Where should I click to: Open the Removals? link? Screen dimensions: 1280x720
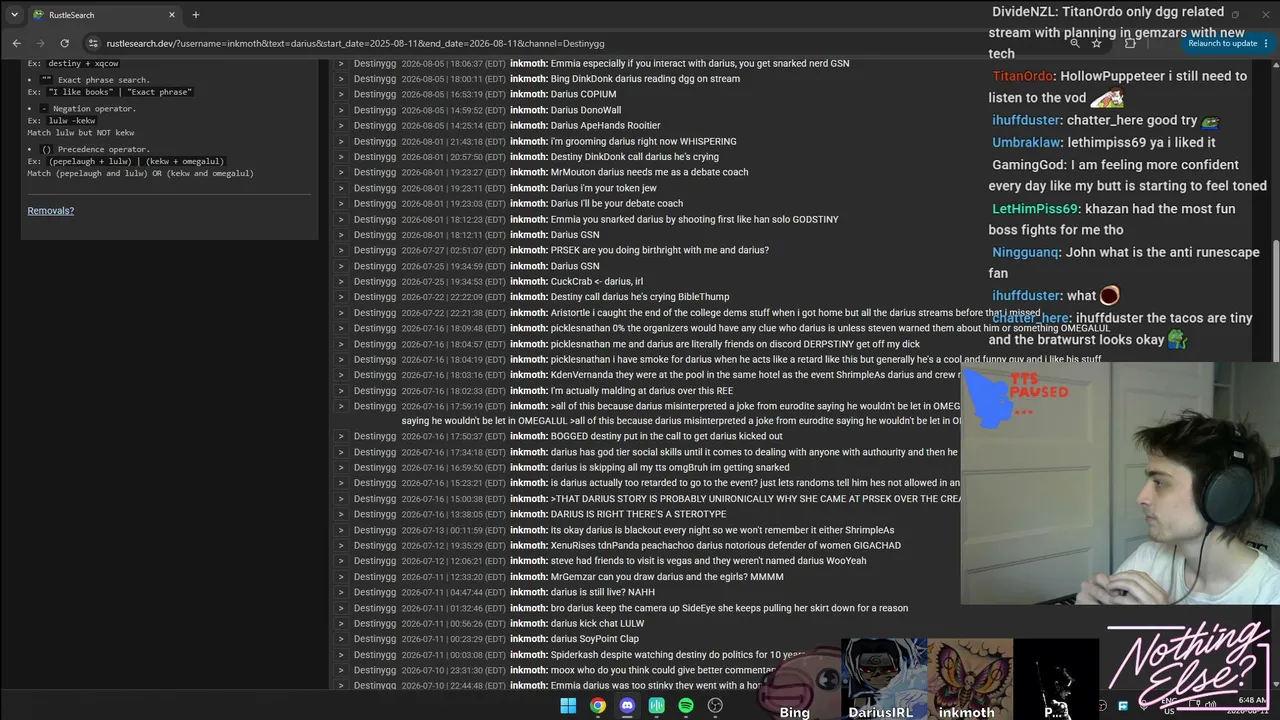(51, 211)
